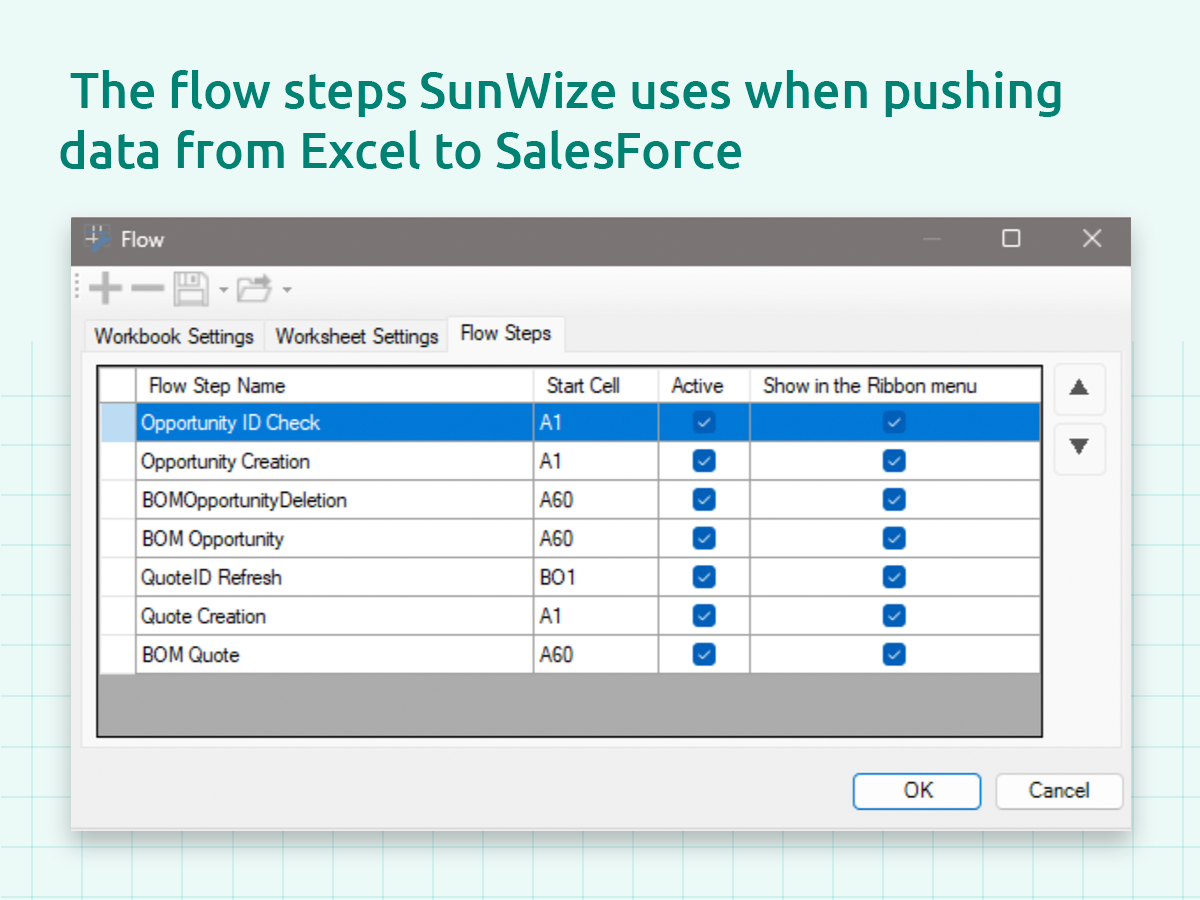Move selected step down with down arrow
This screenshot has height=900, width=1200.
point(1079,448)
